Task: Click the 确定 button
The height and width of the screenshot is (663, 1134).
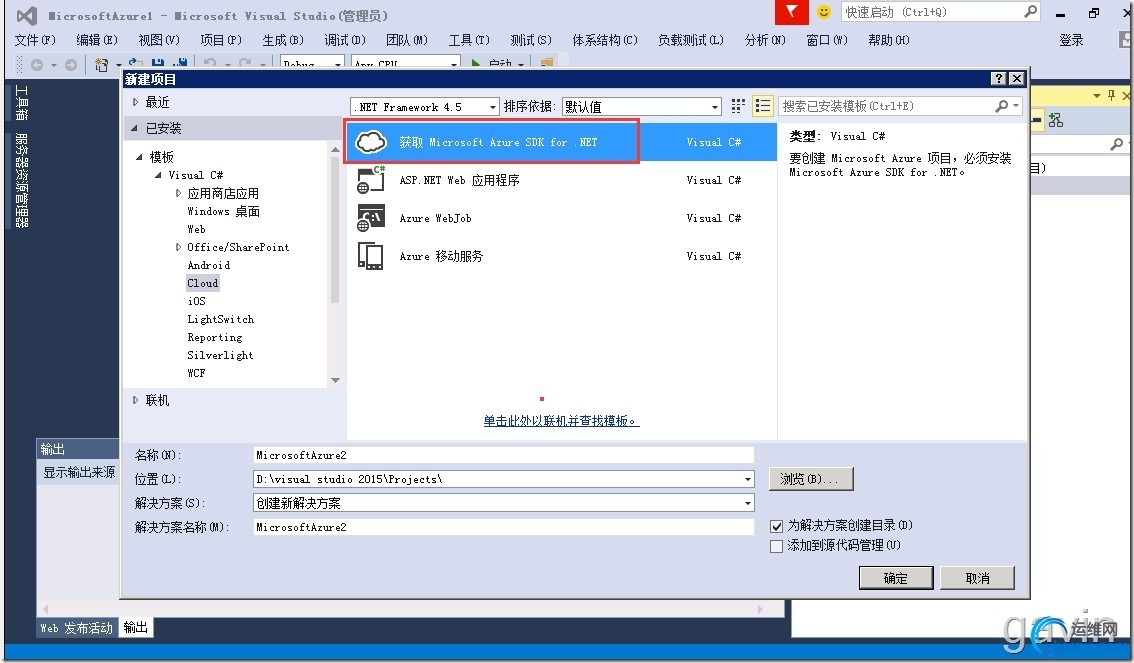Action: (x=896, y=578)
